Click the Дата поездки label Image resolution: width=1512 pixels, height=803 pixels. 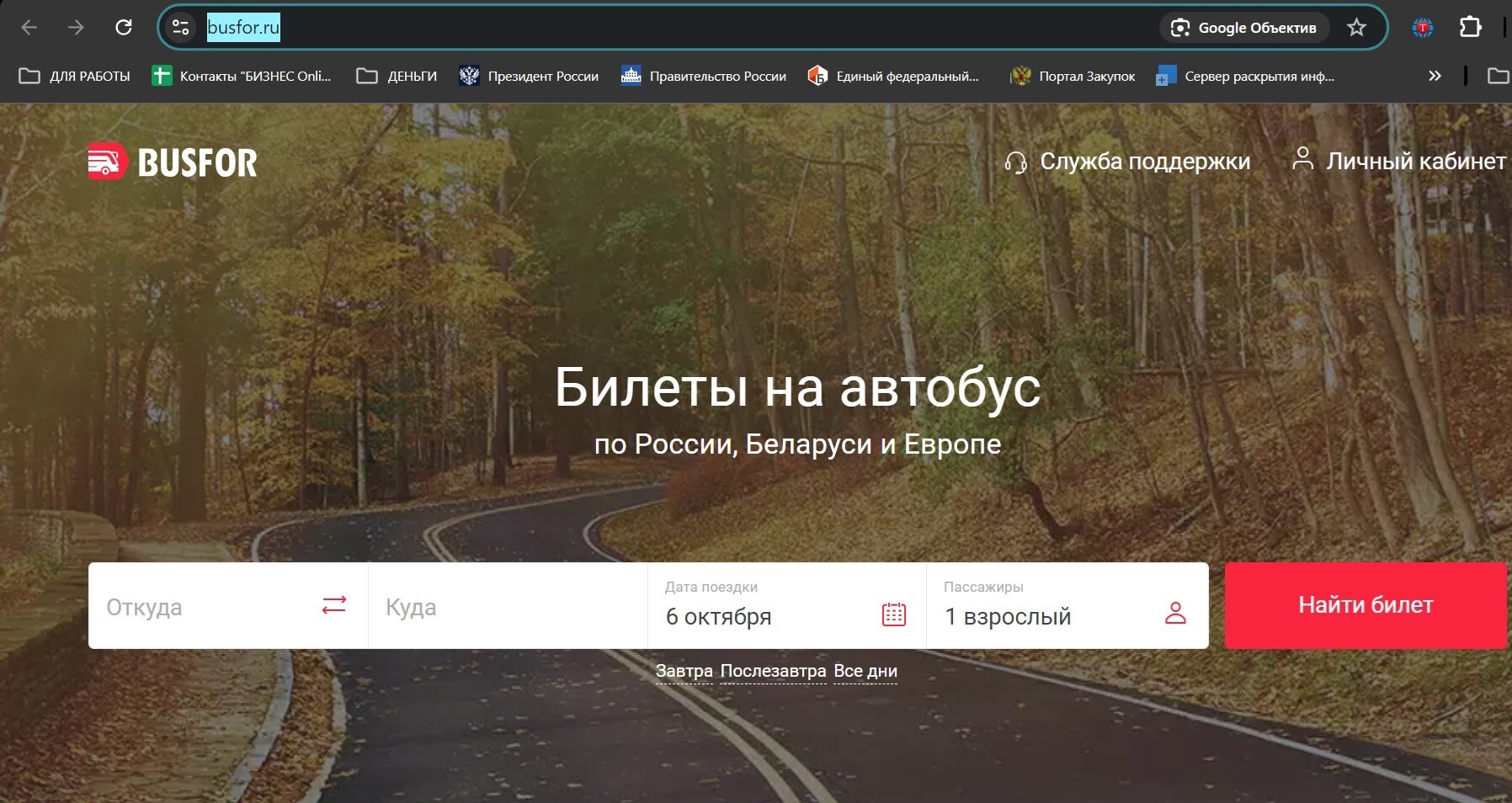tap(711, 587)
